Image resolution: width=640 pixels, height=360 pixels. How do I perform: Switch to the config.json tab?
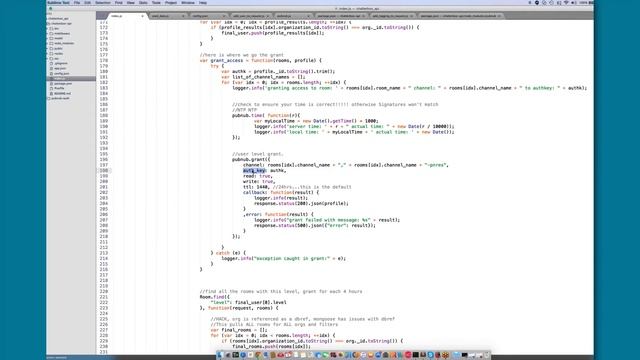(x=208, y=16)
